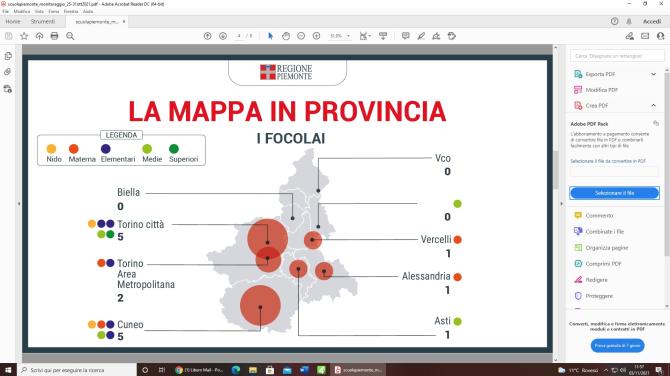Viewport: 670px width, 376px height.
Task: Expand the Esporta PDF section
Action: [x=653, y=74]
